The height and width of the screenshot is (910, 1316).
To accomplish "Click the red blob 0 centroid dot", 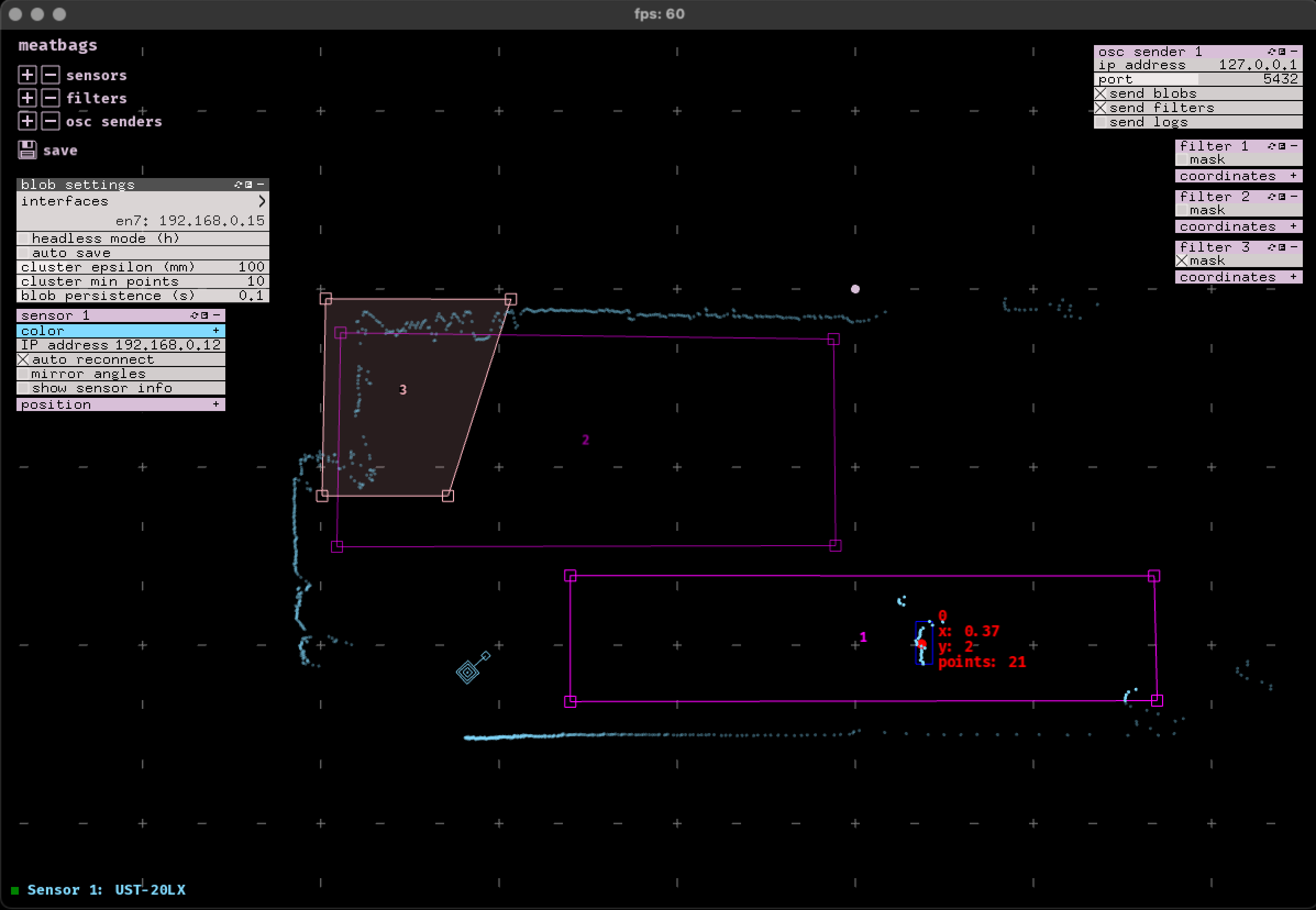I will (x=922, y=644).
